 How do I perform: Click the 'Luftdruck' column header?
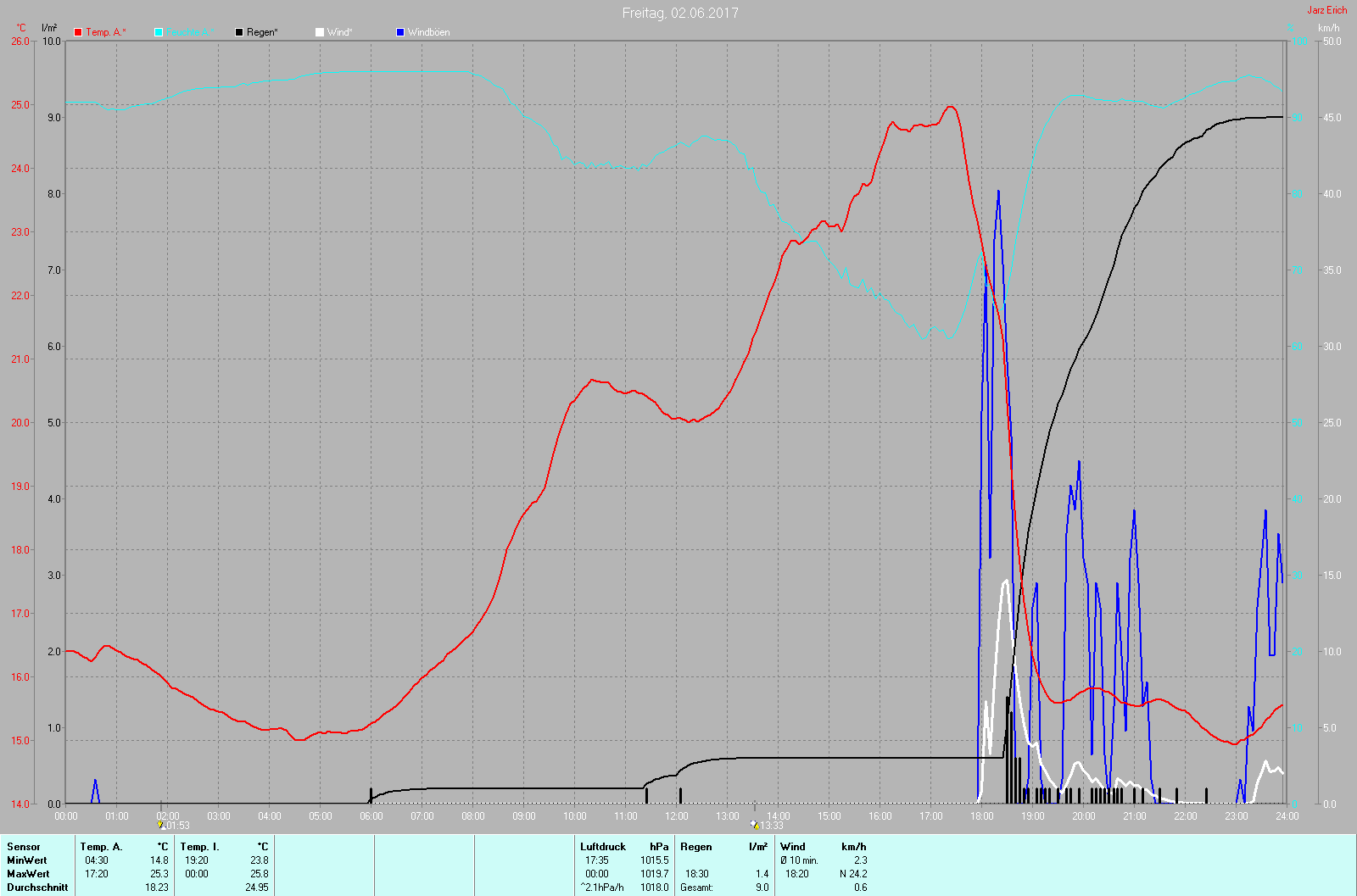(x=603, y=847)
